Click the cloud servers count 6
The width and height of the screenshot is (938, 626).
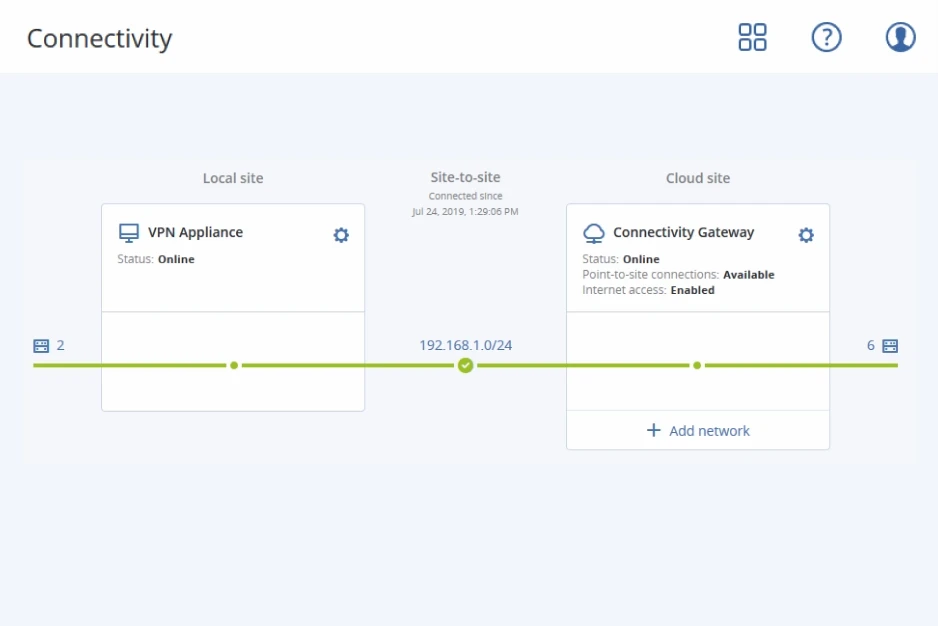point(870,346)
